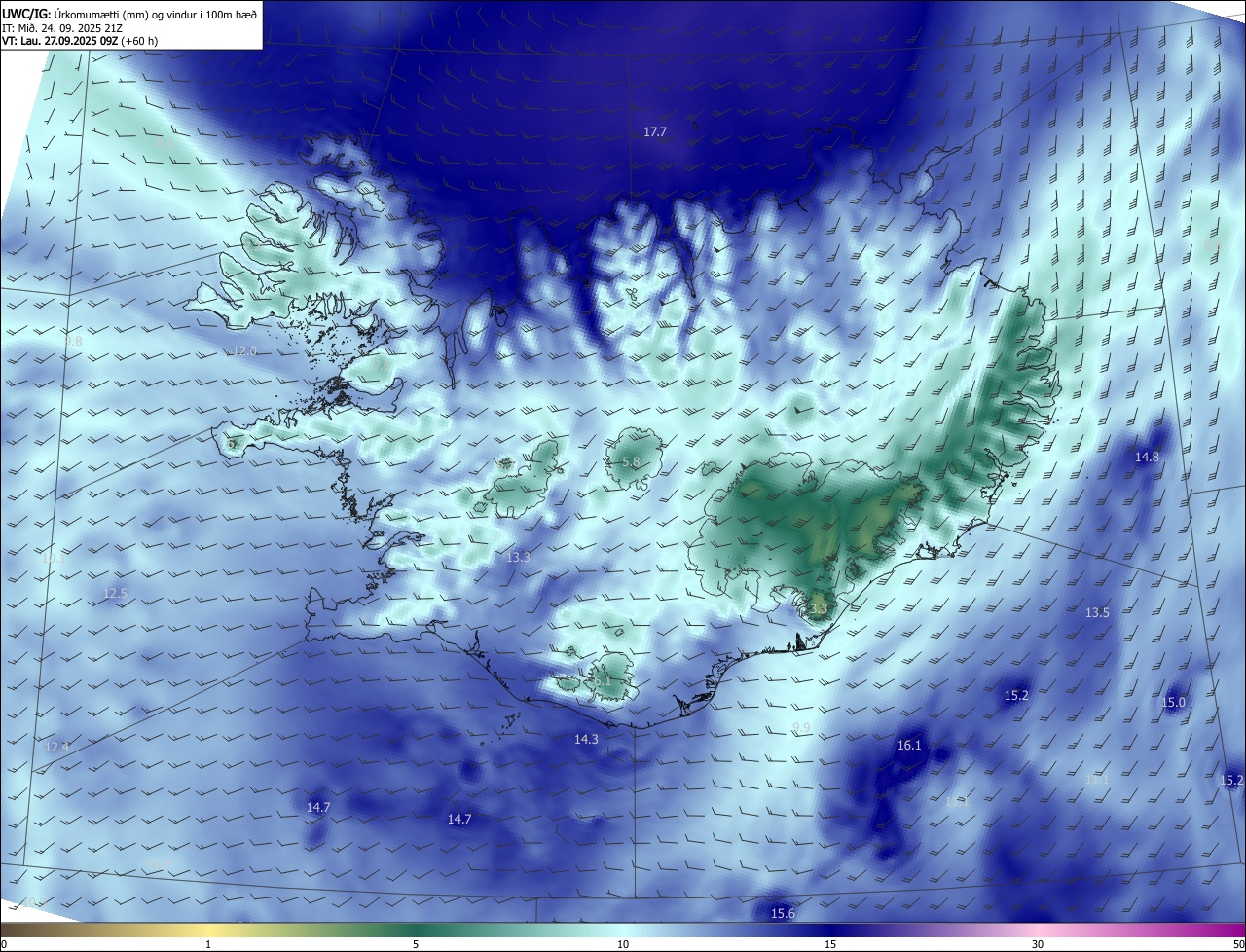Click the 14.8 value on the map
The height and width of the screenshot is (952, 1246).
coord(1147,458)
